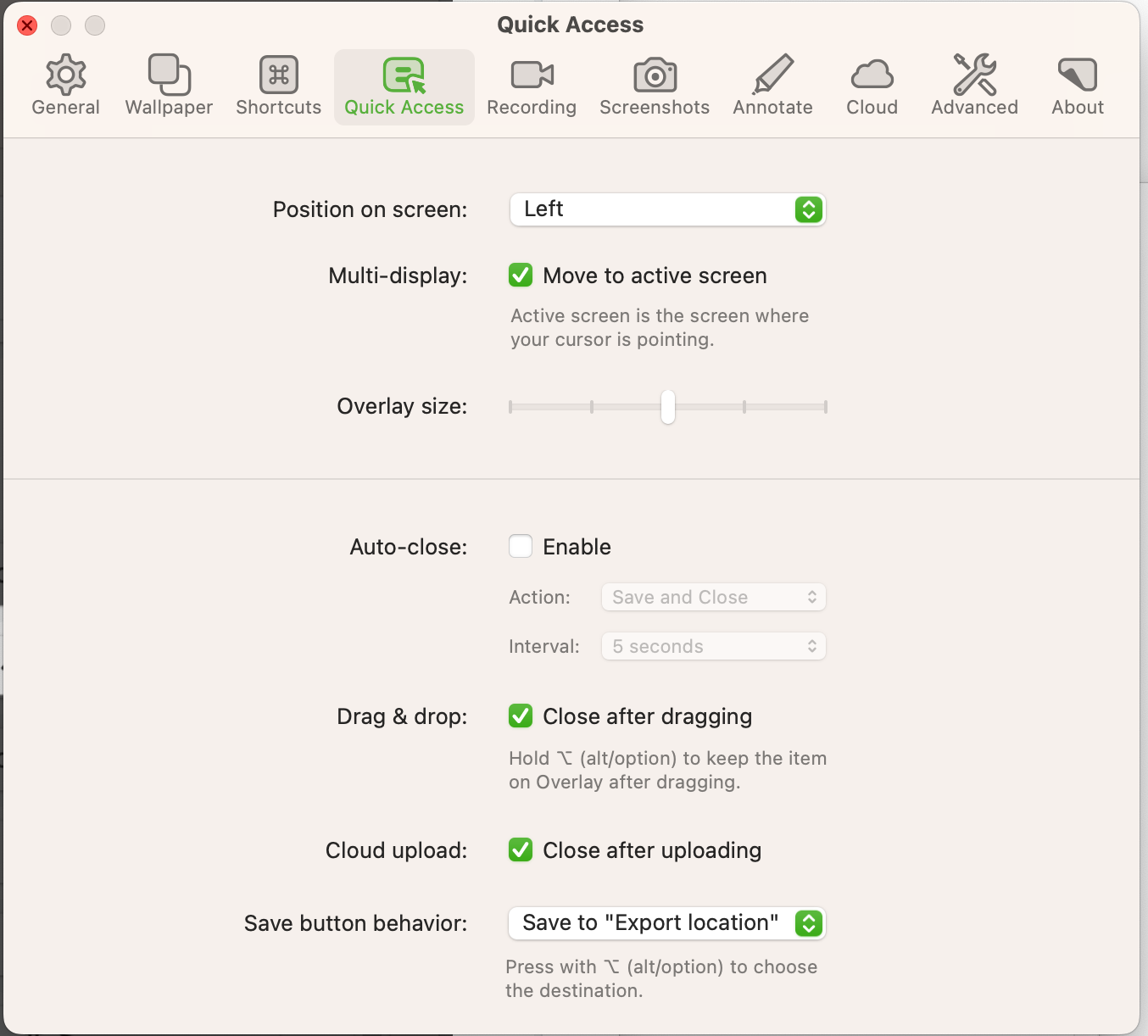Uncheck Close after dragging
This screenshot has width=1148, height=1036.
coord(521,716)
